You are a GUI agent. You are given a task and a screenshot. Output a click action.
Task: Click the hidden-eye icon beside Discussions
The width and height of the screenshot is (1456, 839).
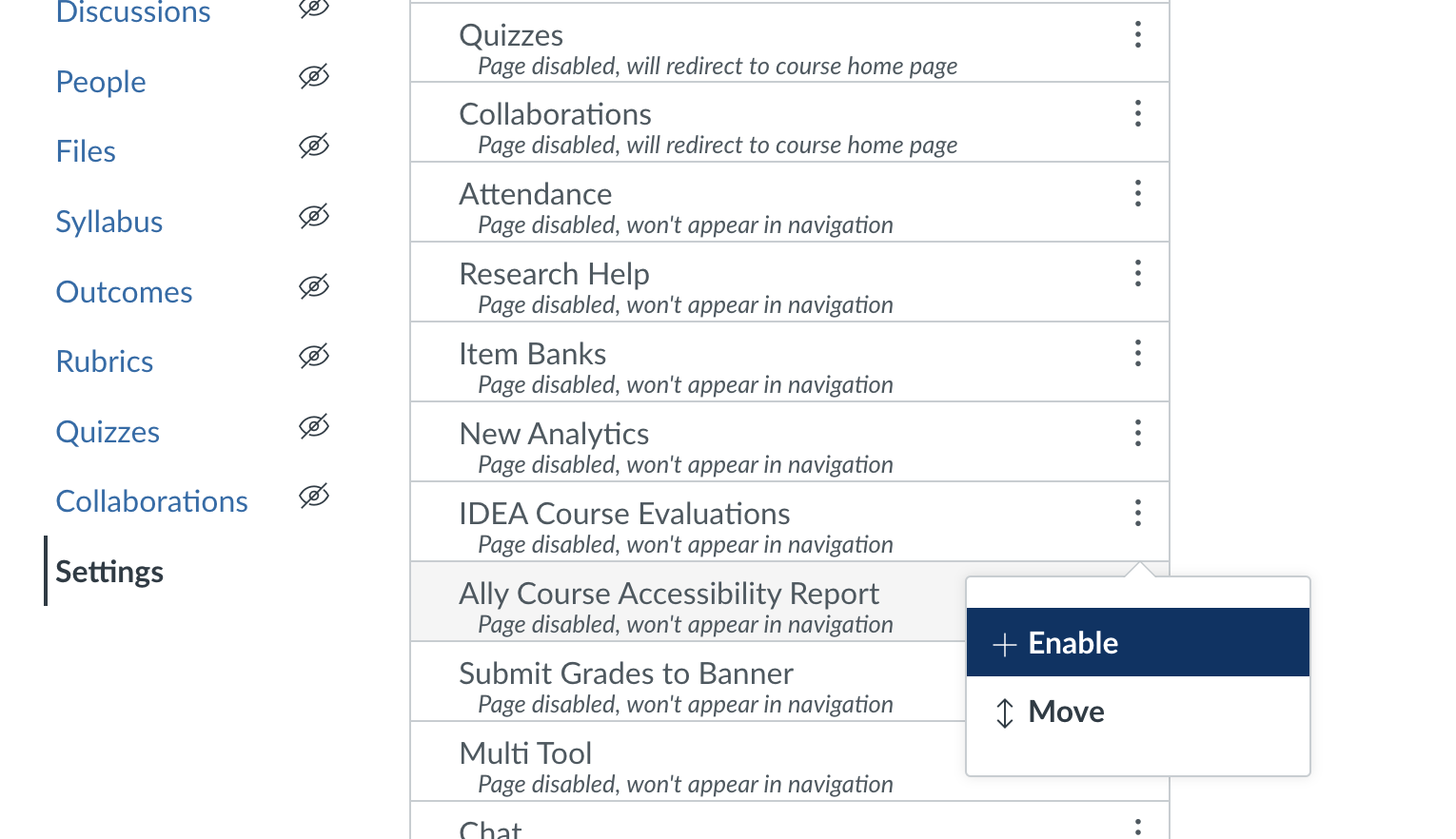pyautogui.click(x=314, y=8)
